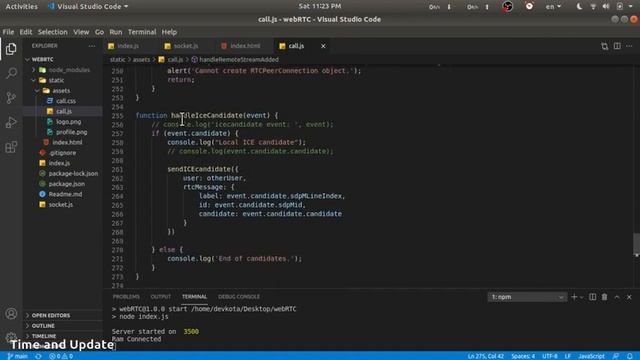640x360 pixels.
Task: Switch to the index.js tab
Action: coord(128,46)
